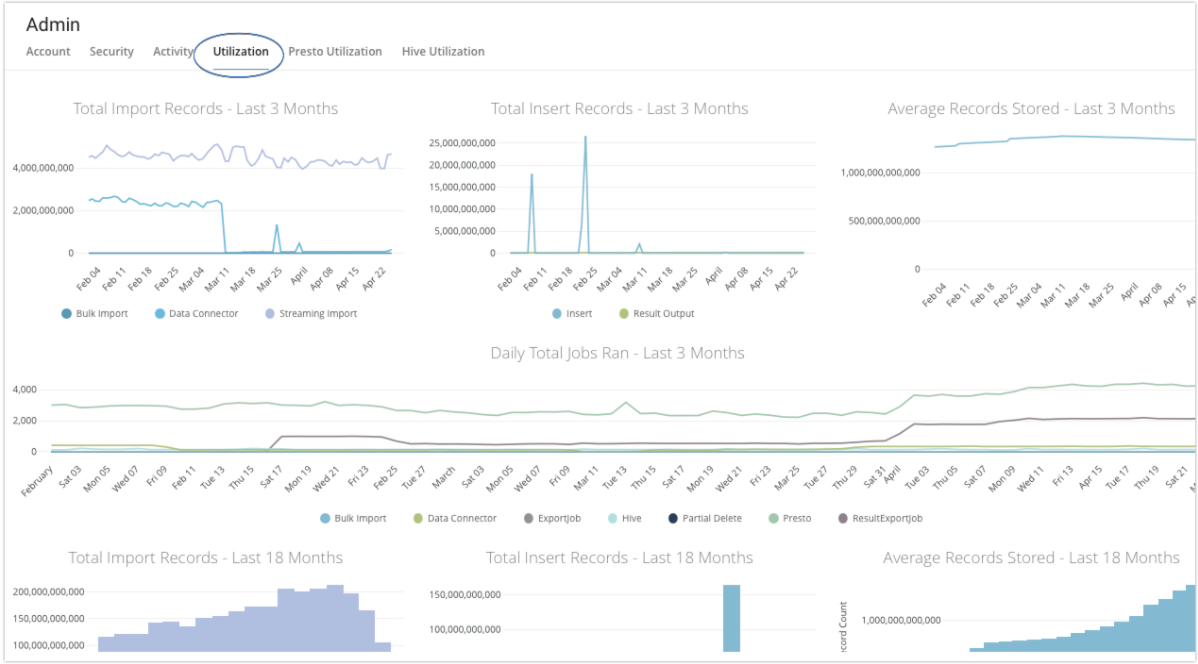This screenshot has height=664, width=1198.
Task: Toggle Data Connector in Daily Total Jobs legend
Action: click(x=453, y=518)
